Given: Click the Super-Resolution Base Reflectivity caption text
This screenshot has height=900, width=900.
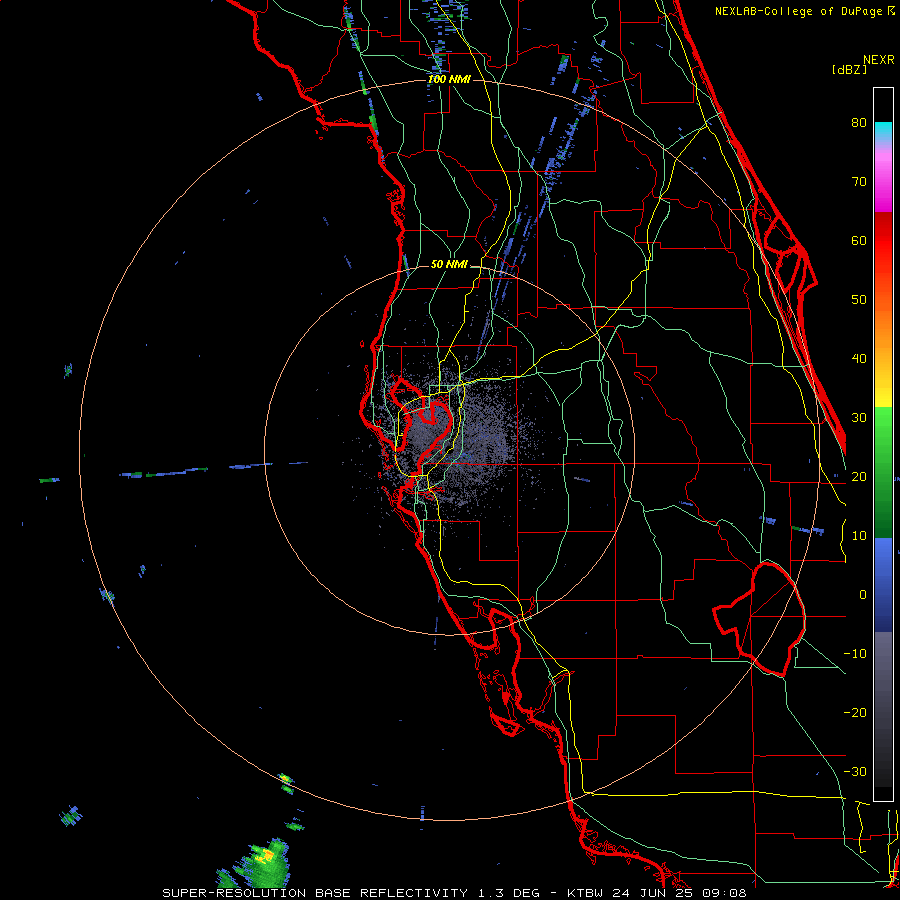Looking at the screenshot, I should coord(455,893).
